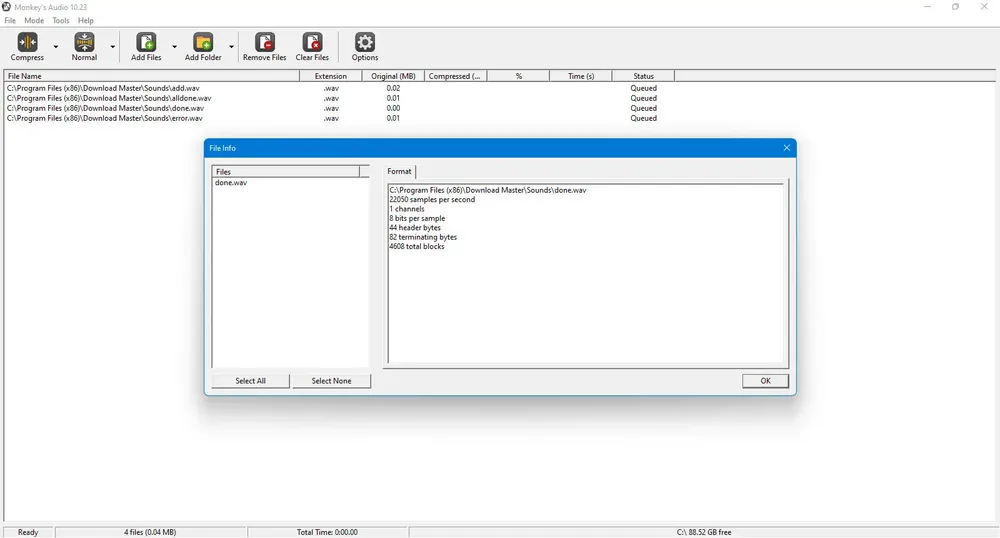This screenshot has width=1000, height=538.
Task: Sort by the Original (MB) column header
Action: click(x=393, y=76)
